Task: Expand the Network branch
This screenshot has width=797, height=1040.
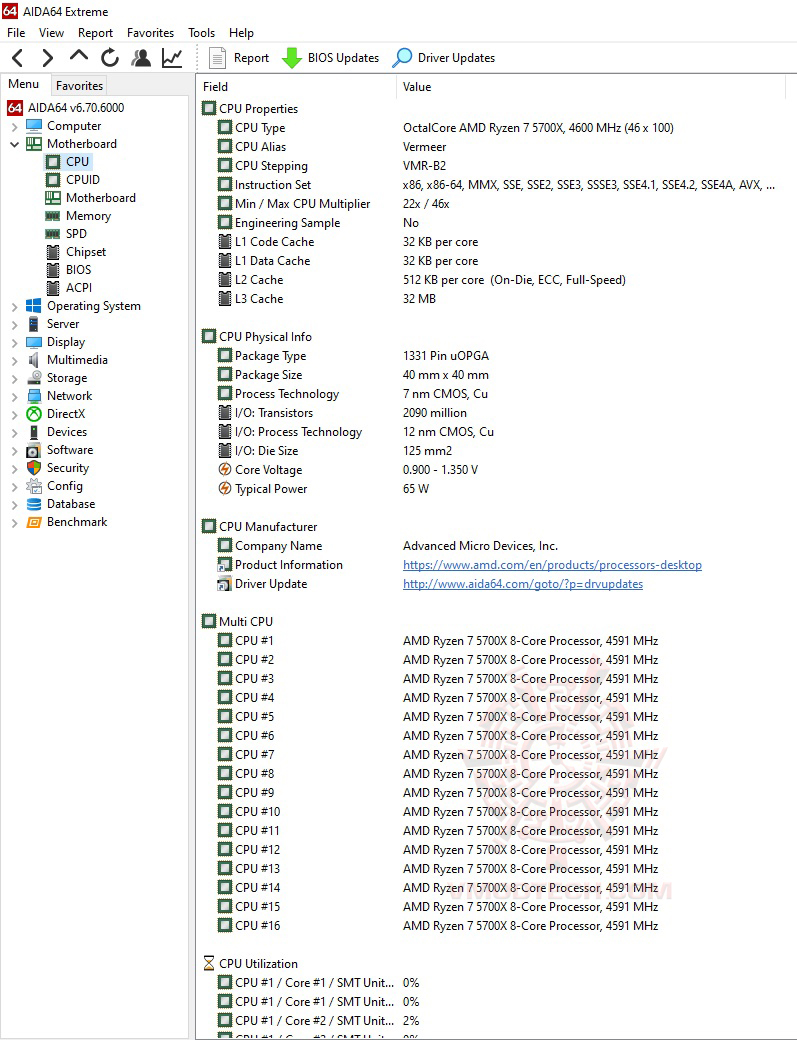Action: coord(15,396)
